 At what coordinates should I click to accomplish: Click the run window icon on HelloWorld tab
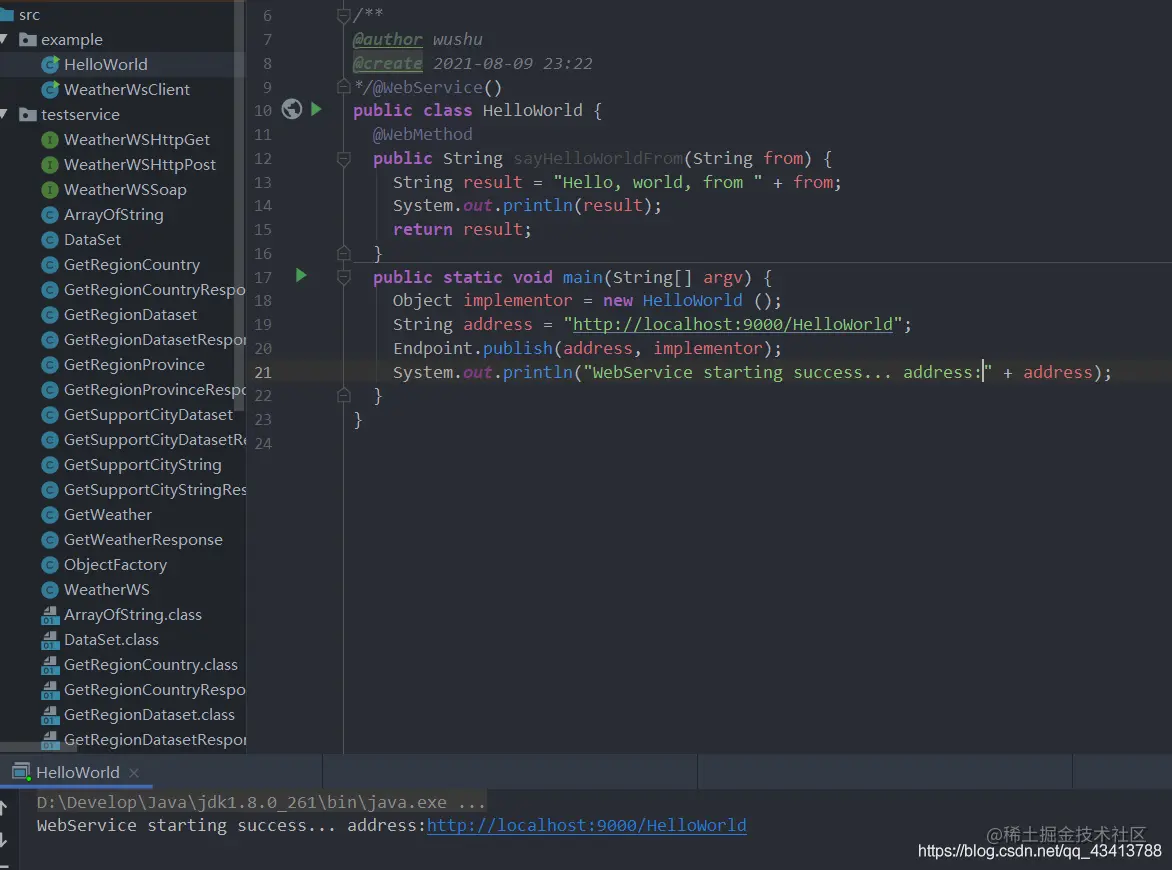21,772
